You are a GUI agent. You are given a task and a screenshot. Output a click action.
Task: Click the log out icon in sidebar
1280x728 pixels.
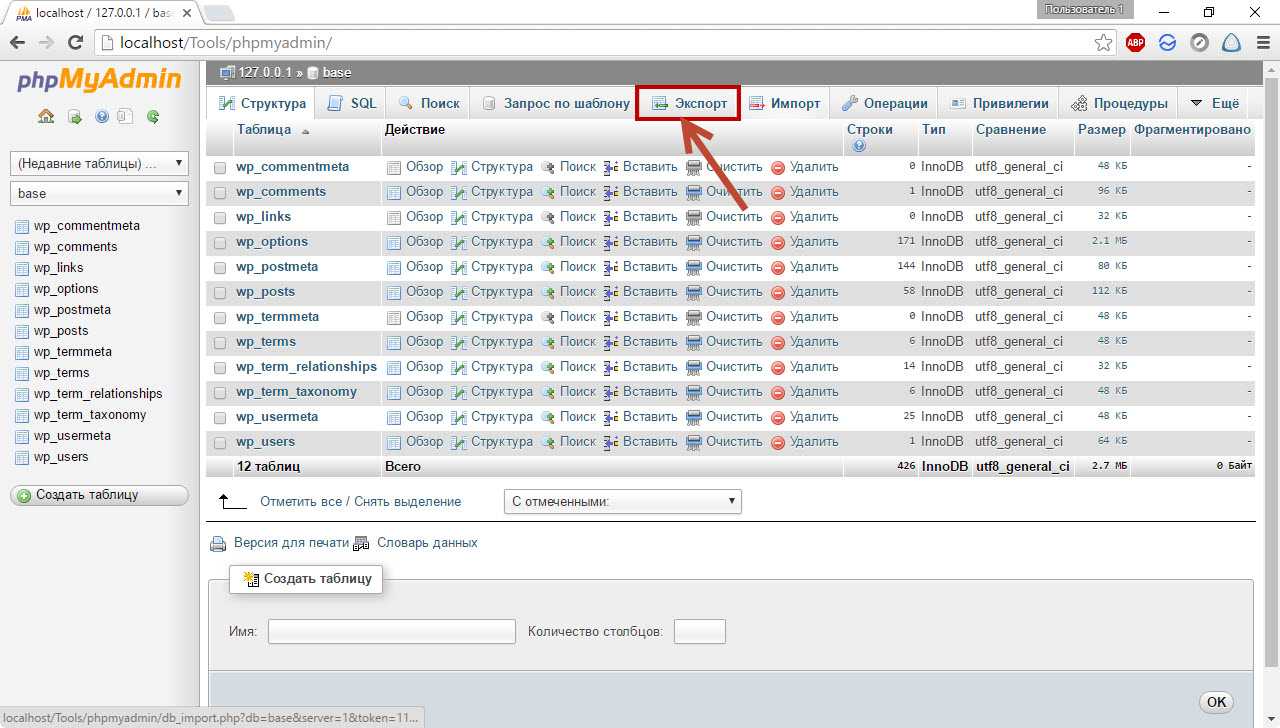point(75,116)
